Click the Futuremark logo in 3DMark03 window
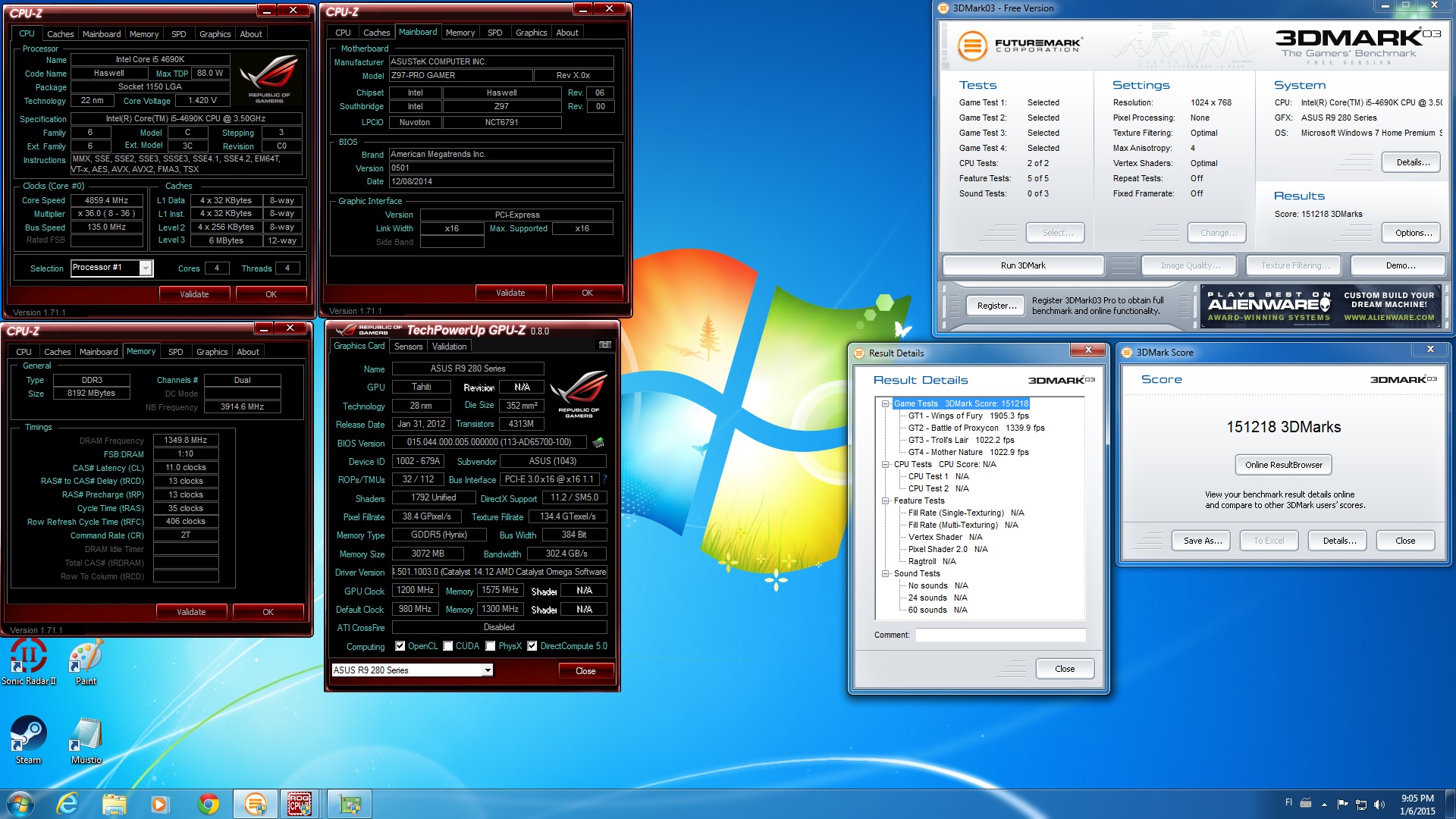This screenshot has height=819, width=1456. 1020,45
